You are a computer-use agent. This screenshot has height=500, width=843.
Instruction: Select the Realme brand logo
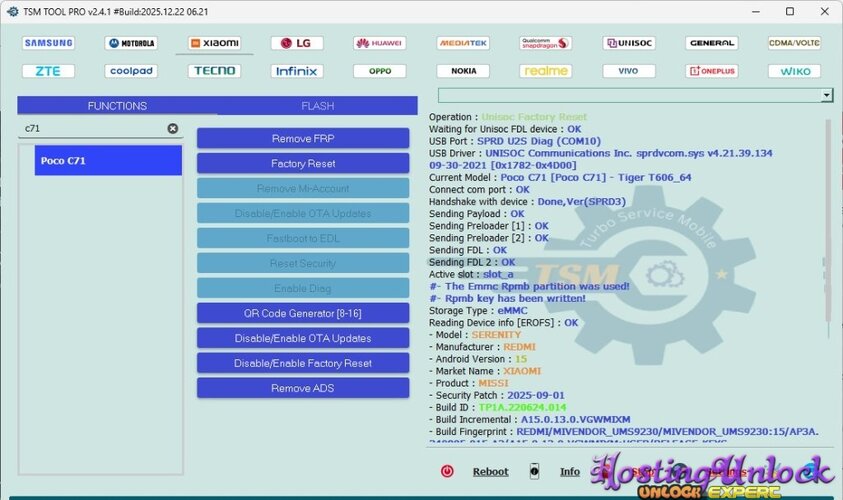[546, 71]
